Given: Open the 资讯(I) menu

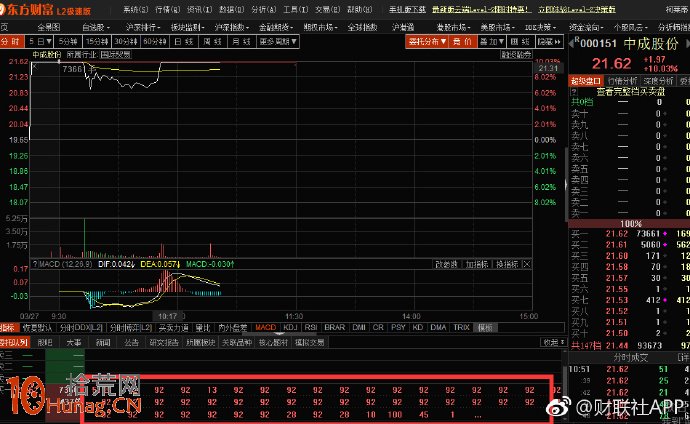Looking at the screenshot, I should click(199, 9).
